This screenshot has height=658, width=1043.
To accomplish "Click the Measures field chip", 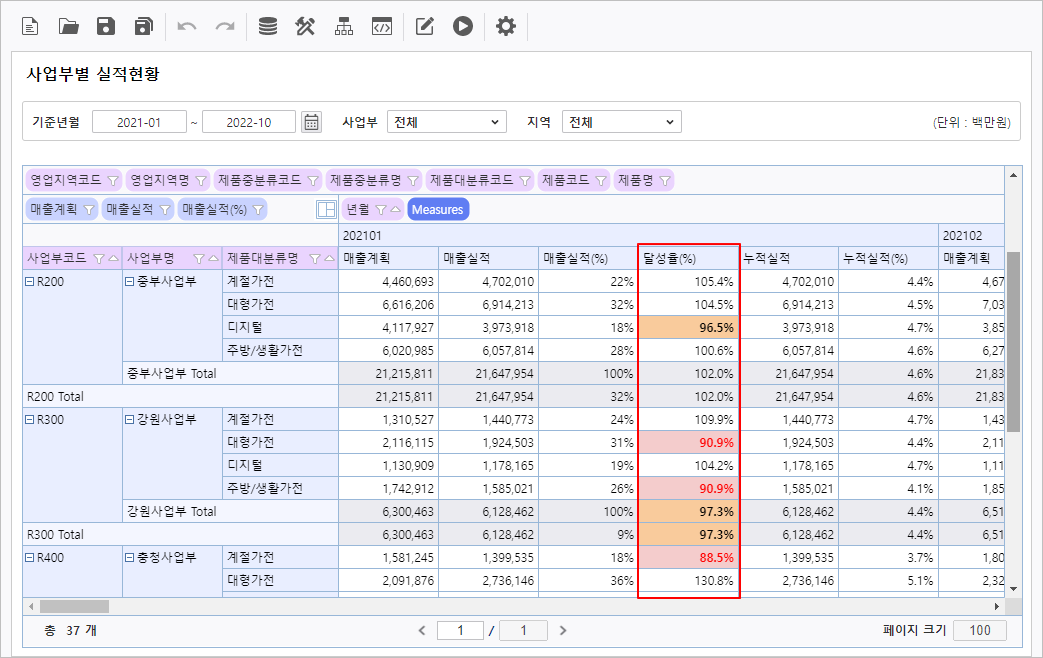I will [438, 210].
